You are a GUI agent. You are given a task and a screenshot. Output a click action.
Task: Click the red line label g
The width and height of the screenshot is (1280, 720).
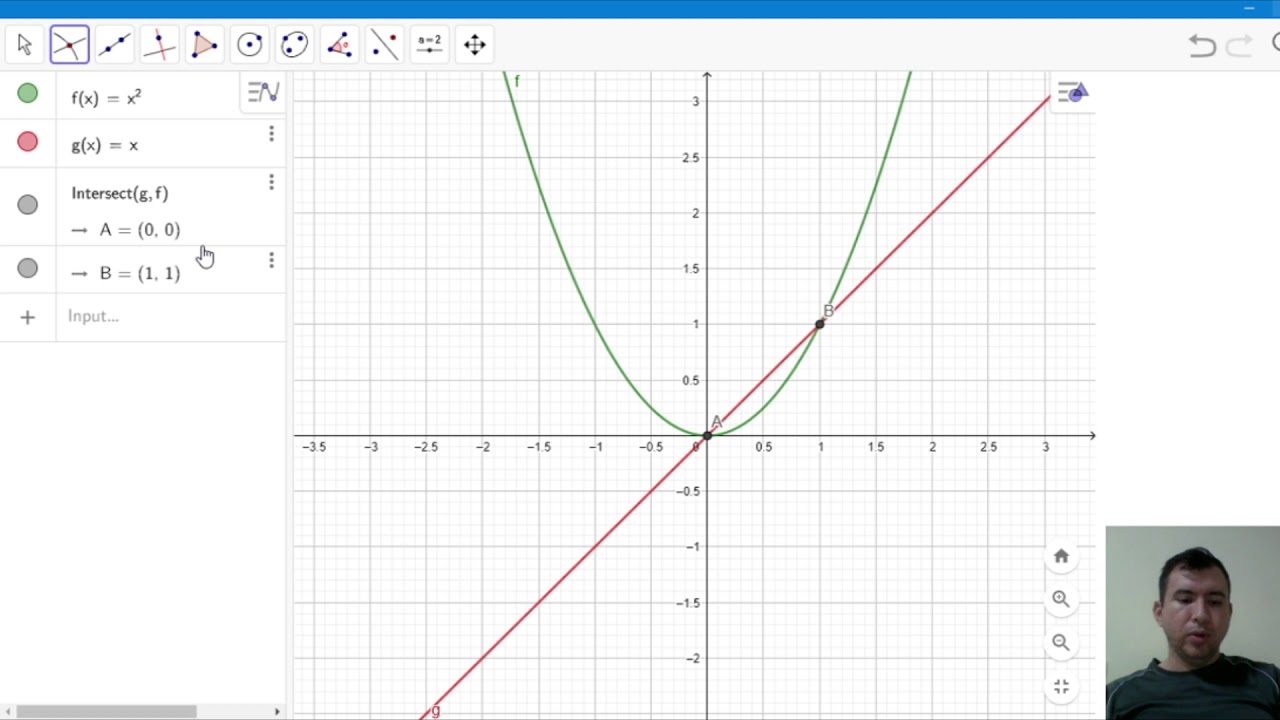tap(435, 711)
